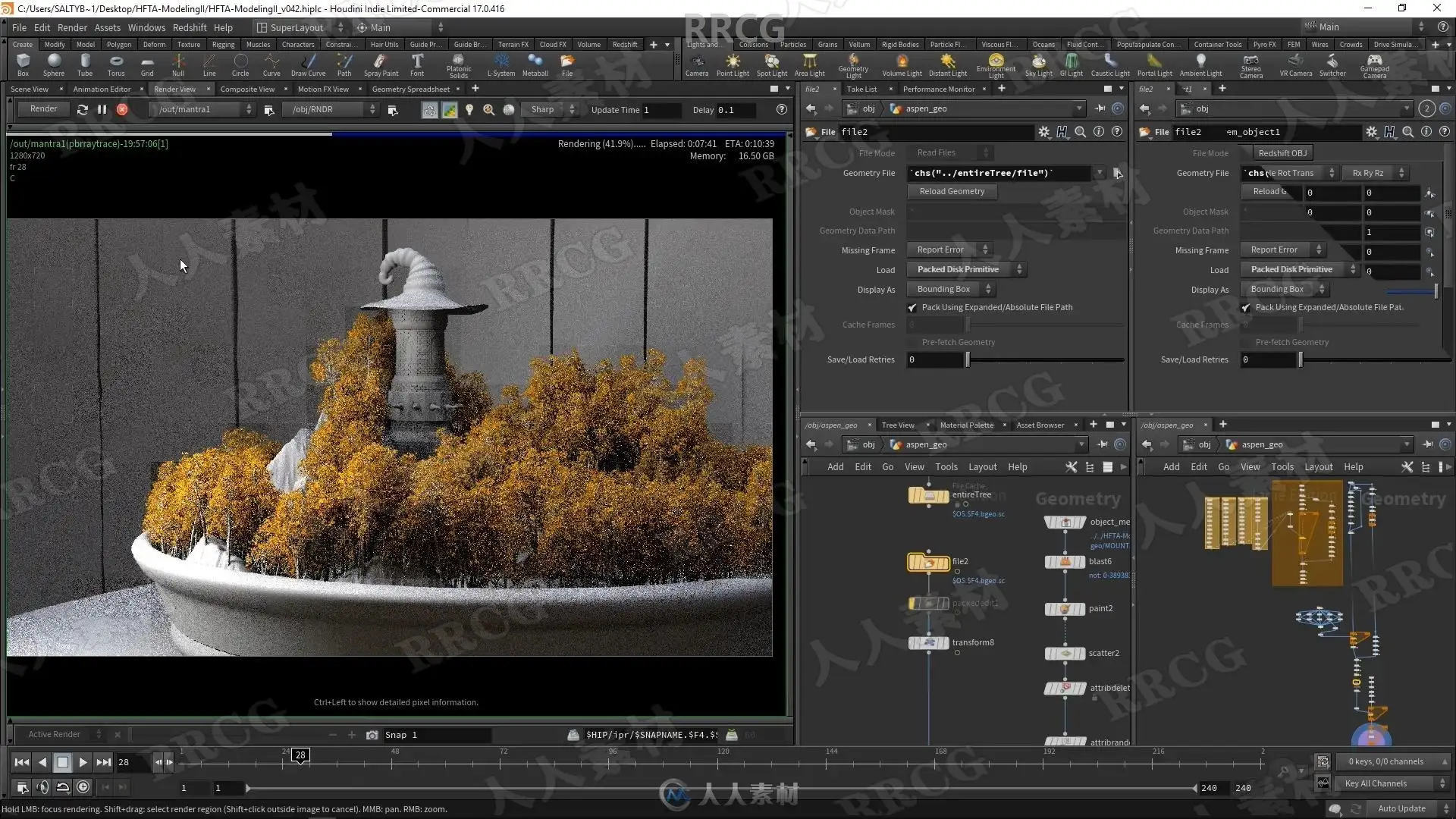This screenshot has height=819, width=1456.
Task: Switch to the Geometry Spreadsheet tab
Action: tap(410, 89)
